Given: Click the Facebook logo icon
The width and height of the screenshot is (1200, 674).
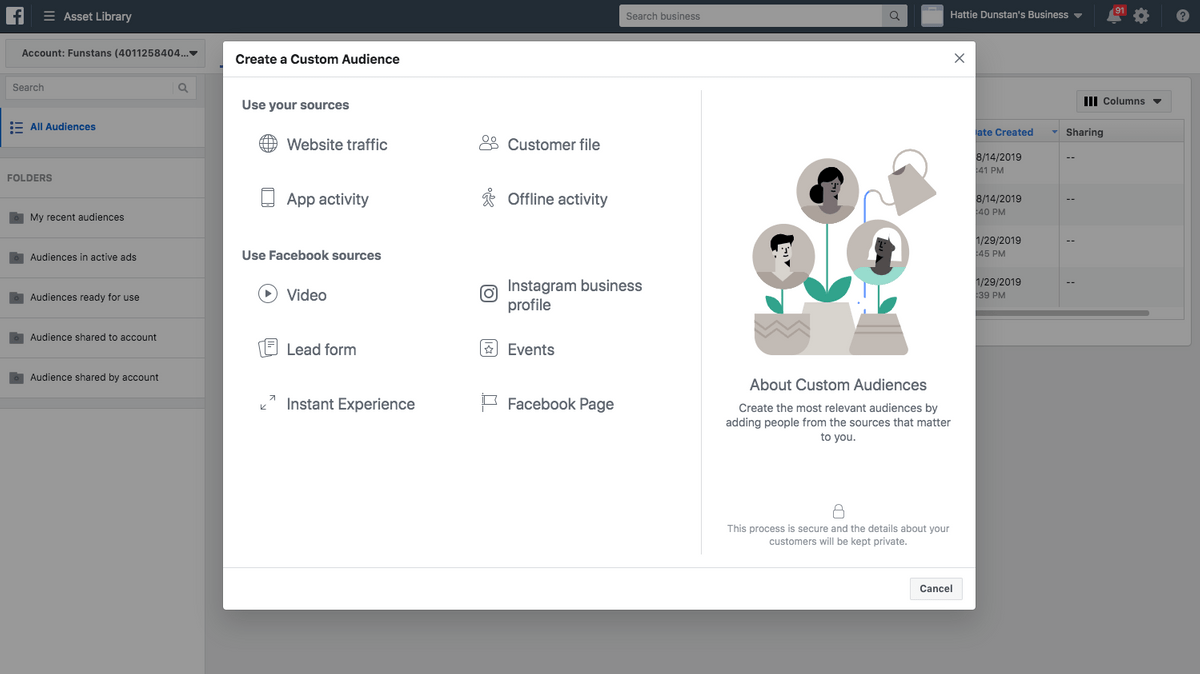Looking at the screenshot, I should pos(15,16).
